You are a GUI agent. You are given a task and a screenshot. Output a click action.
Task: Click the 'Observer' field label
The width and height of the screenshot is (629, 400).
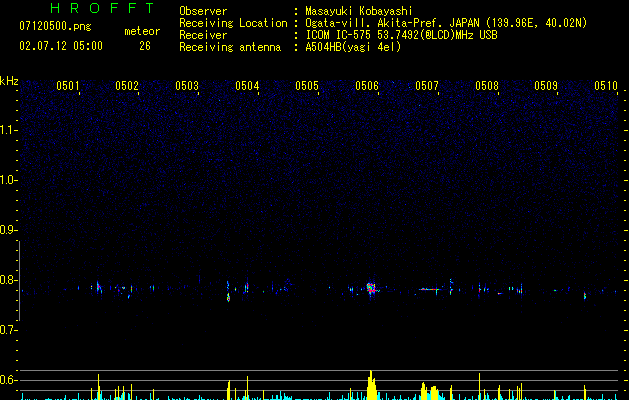coord(203,11)
